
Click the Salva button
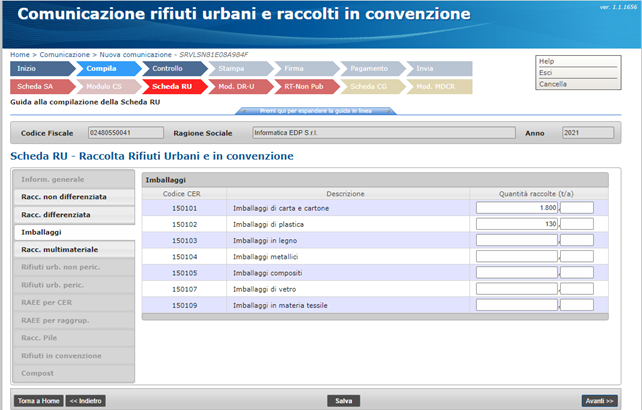(343, 400)
